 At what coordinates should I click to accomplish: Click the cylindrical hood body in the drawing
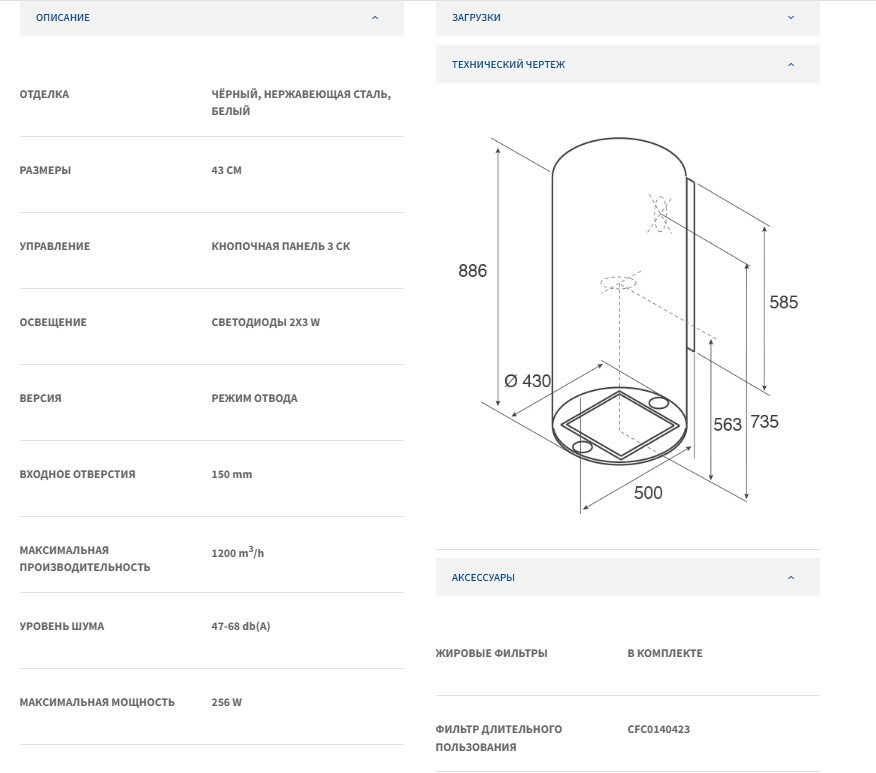click(x=600, y=250)
